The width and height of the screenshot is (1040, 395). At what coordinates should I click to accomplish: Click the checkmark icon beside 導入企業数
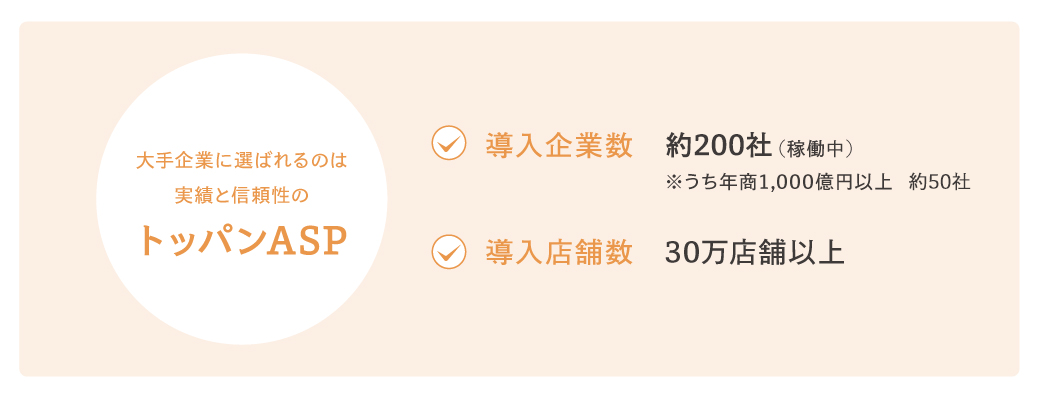pos(449,143)
